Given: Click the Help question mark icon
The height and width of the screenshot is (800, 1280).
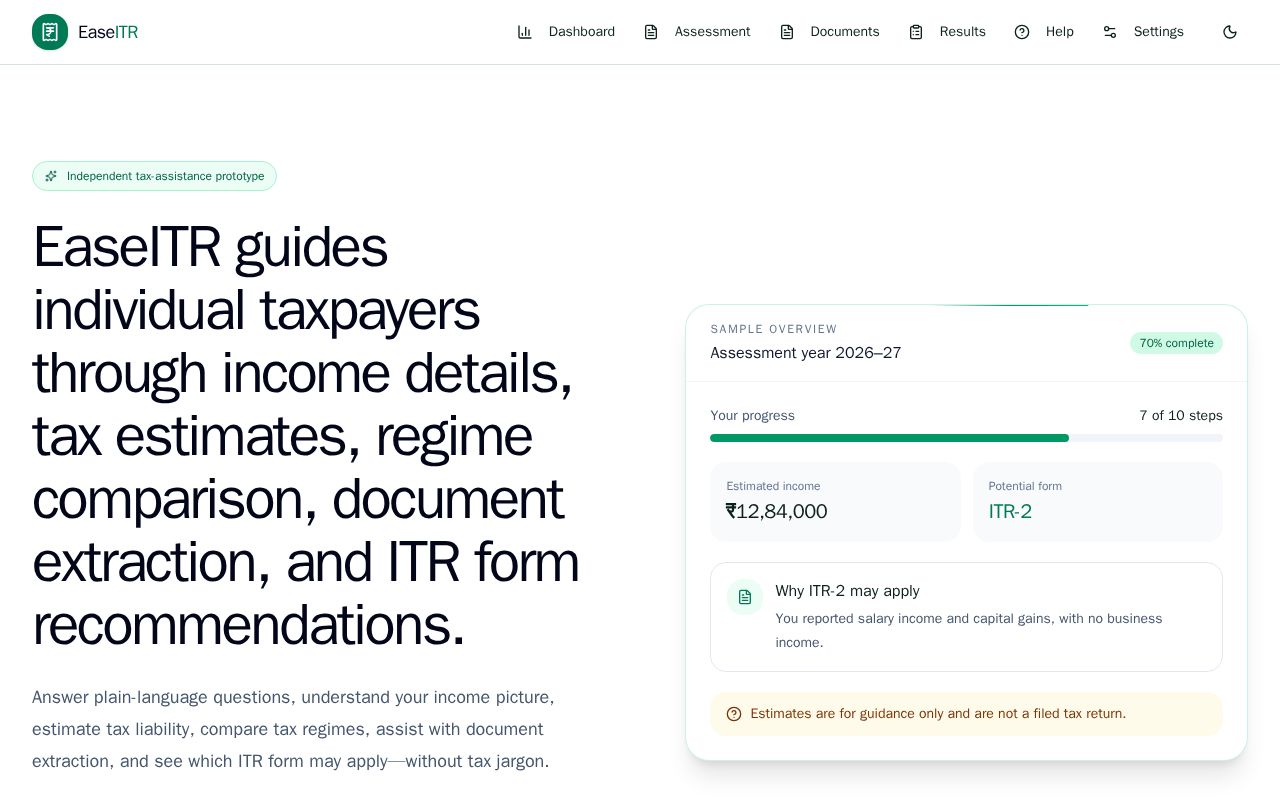Looking at the screenshot, I should point(1022,32).
